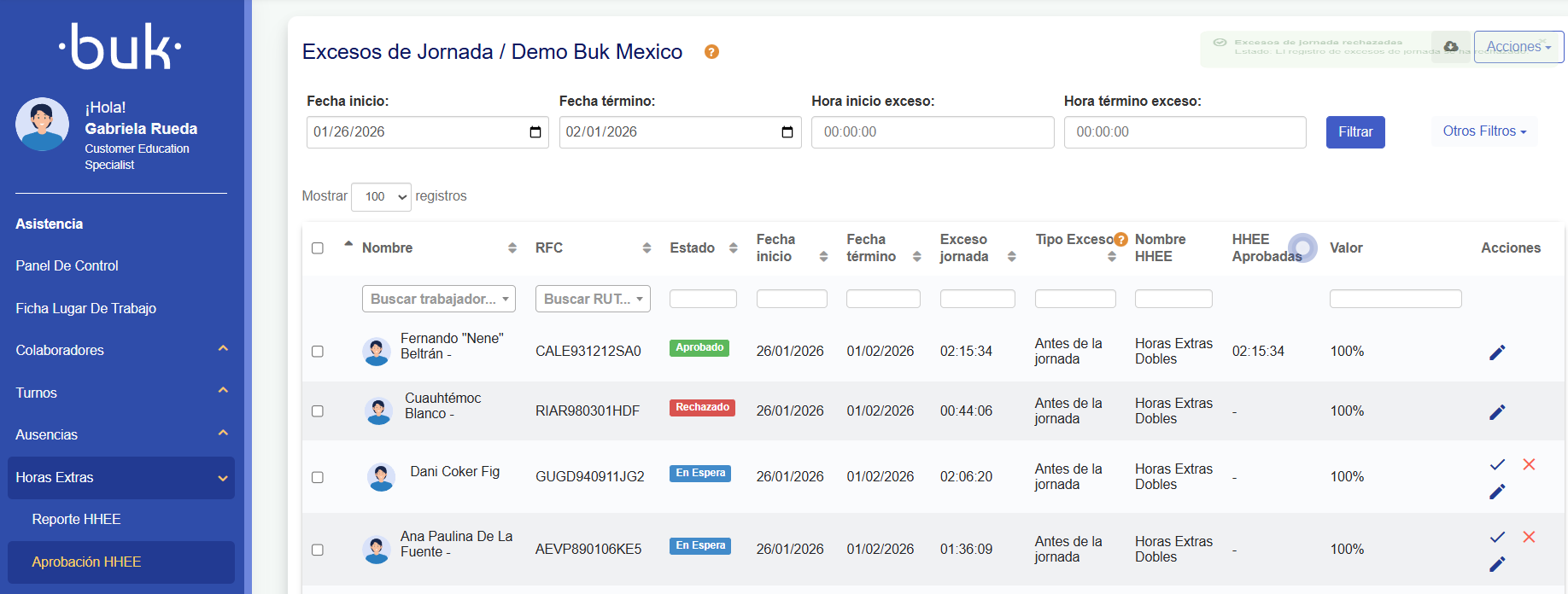
Task: Sort table by Exceso jornada column
Action: [1011, 256]
